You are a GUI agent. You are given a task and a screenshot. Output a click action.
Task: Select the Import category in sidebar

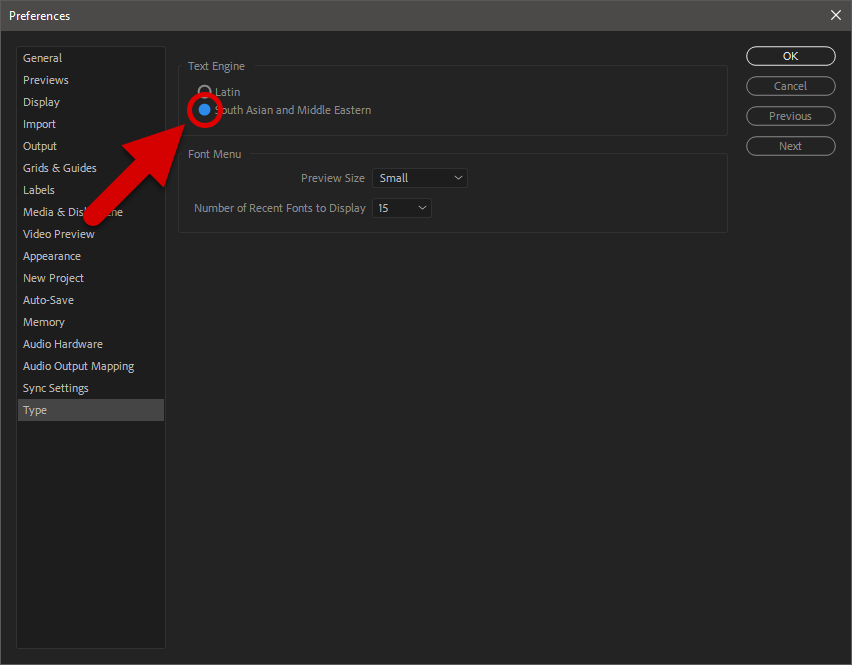point(40,124)
